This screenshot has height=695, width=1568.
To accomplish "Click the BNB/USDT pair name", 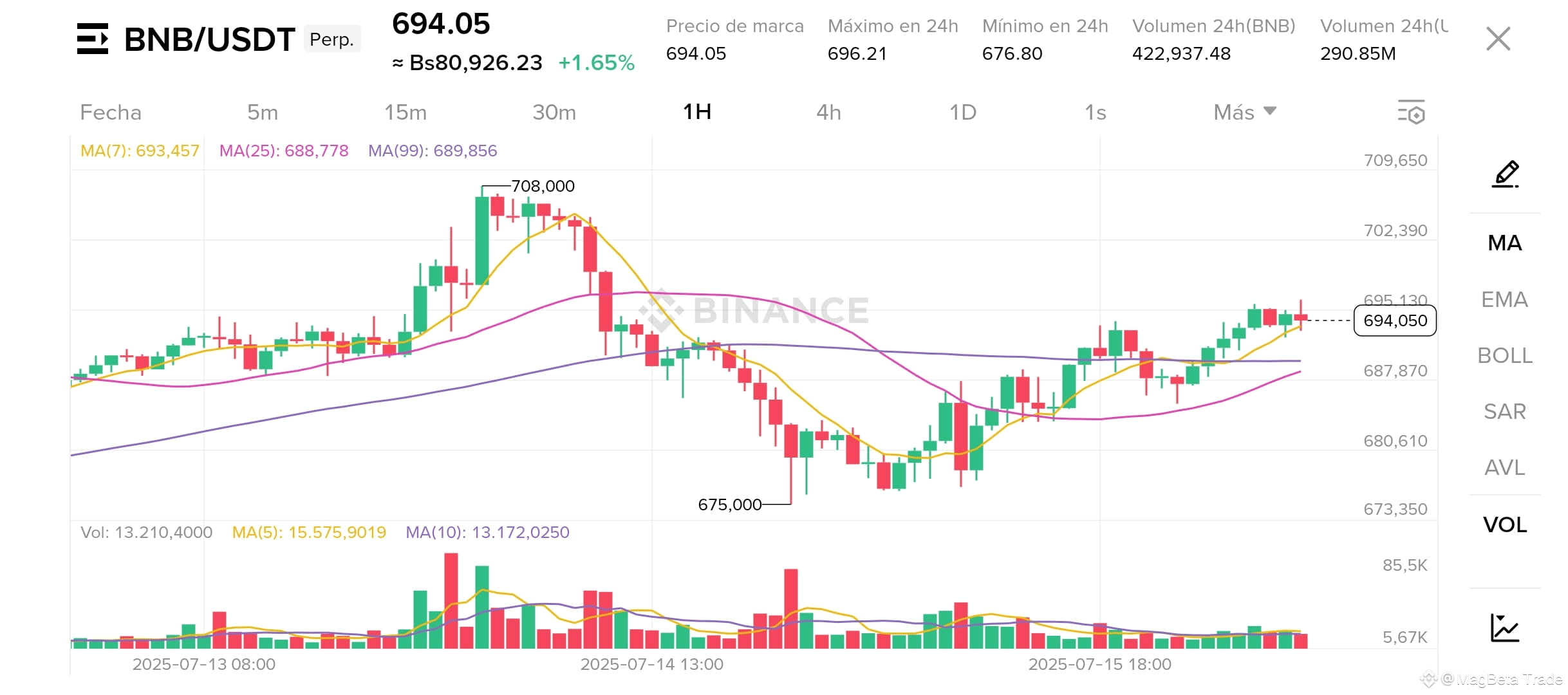I will [x=209, y=39].
